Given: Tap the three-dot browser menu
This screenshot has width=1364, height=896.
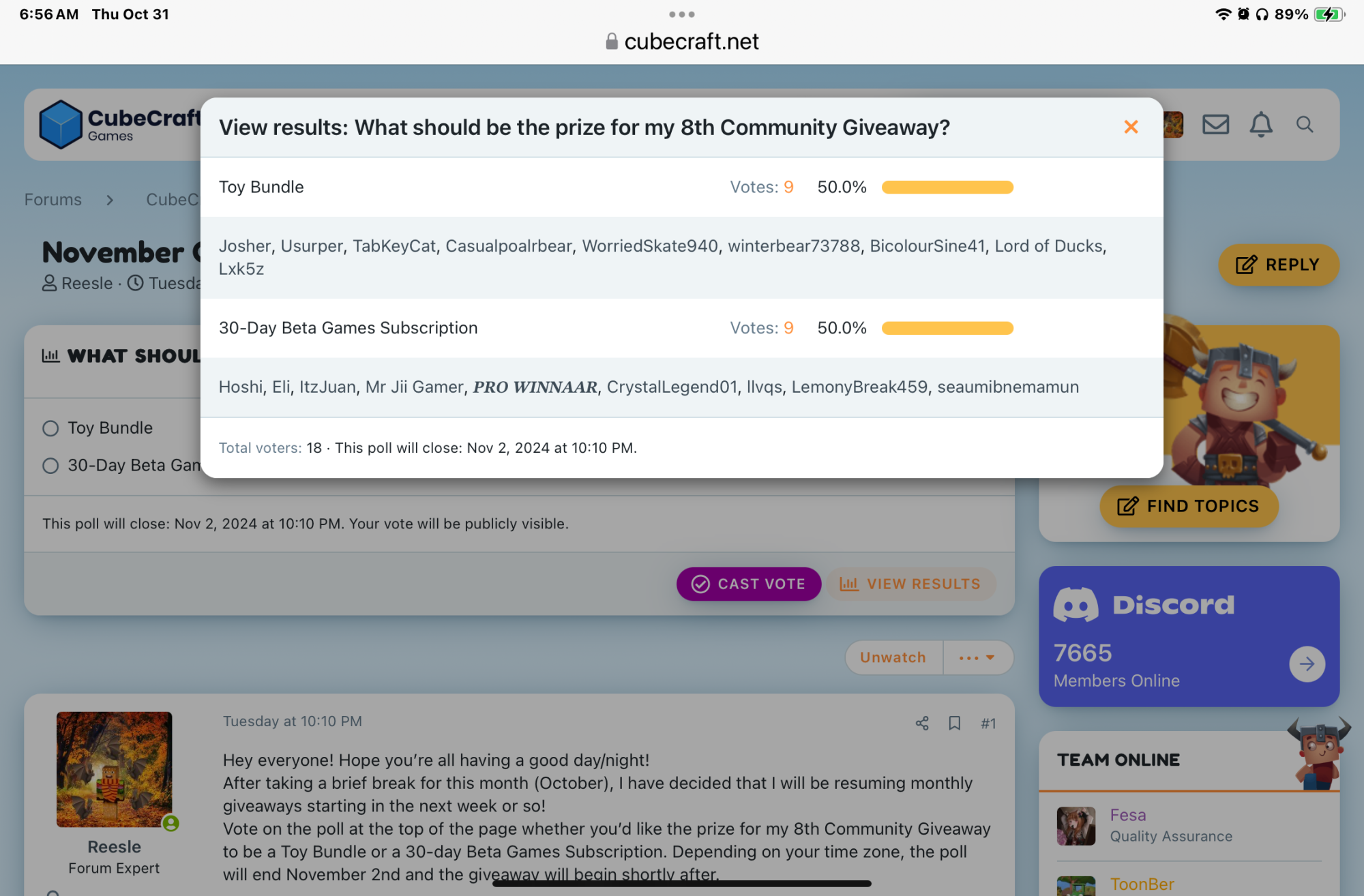Looking at the screenshot, I should pos(682,14).
